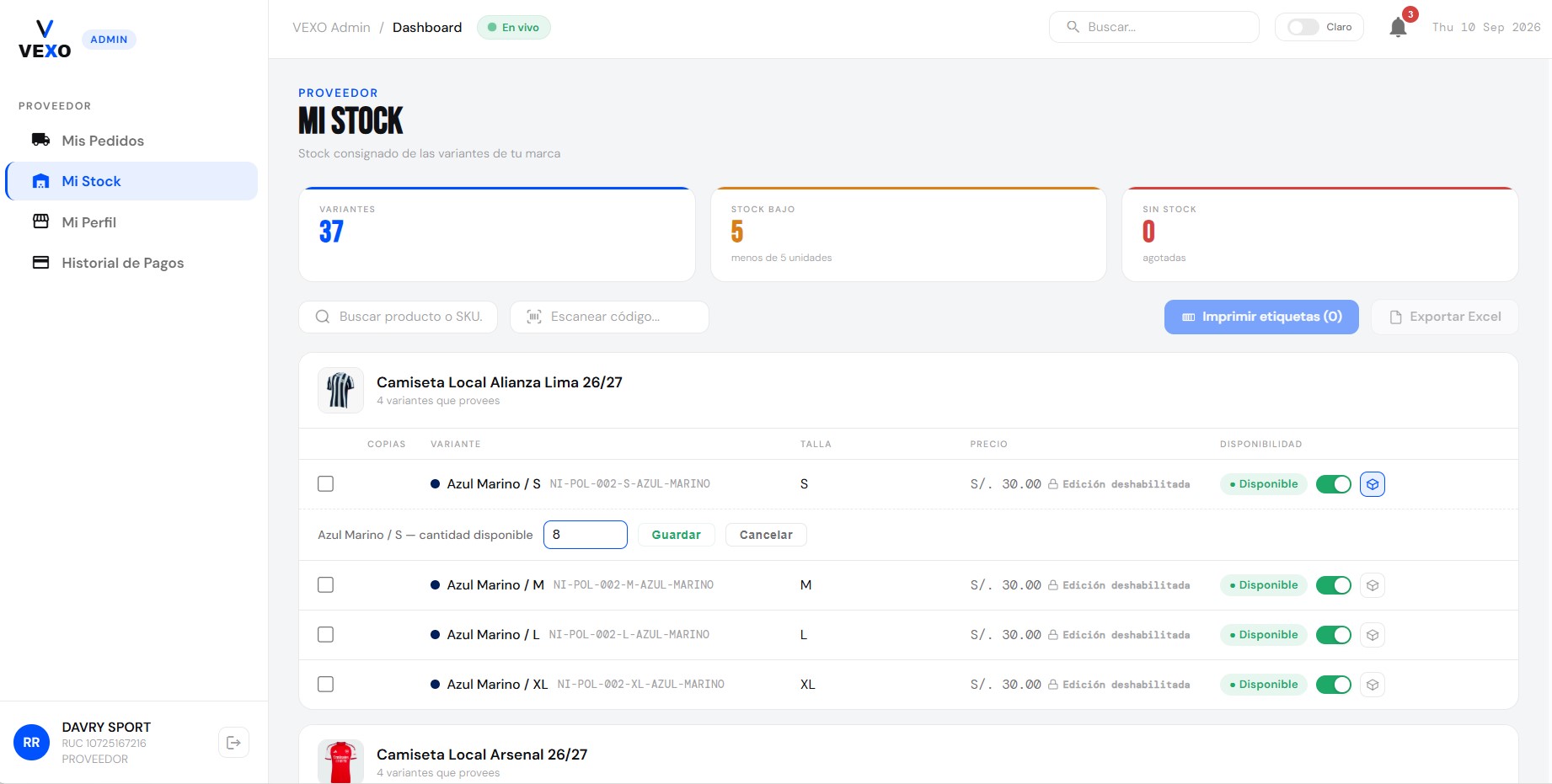This screenshot has height=784, width=1552.
Task: Click the lock icon in Azul Marino / M row
Action: coord(1053,585)
